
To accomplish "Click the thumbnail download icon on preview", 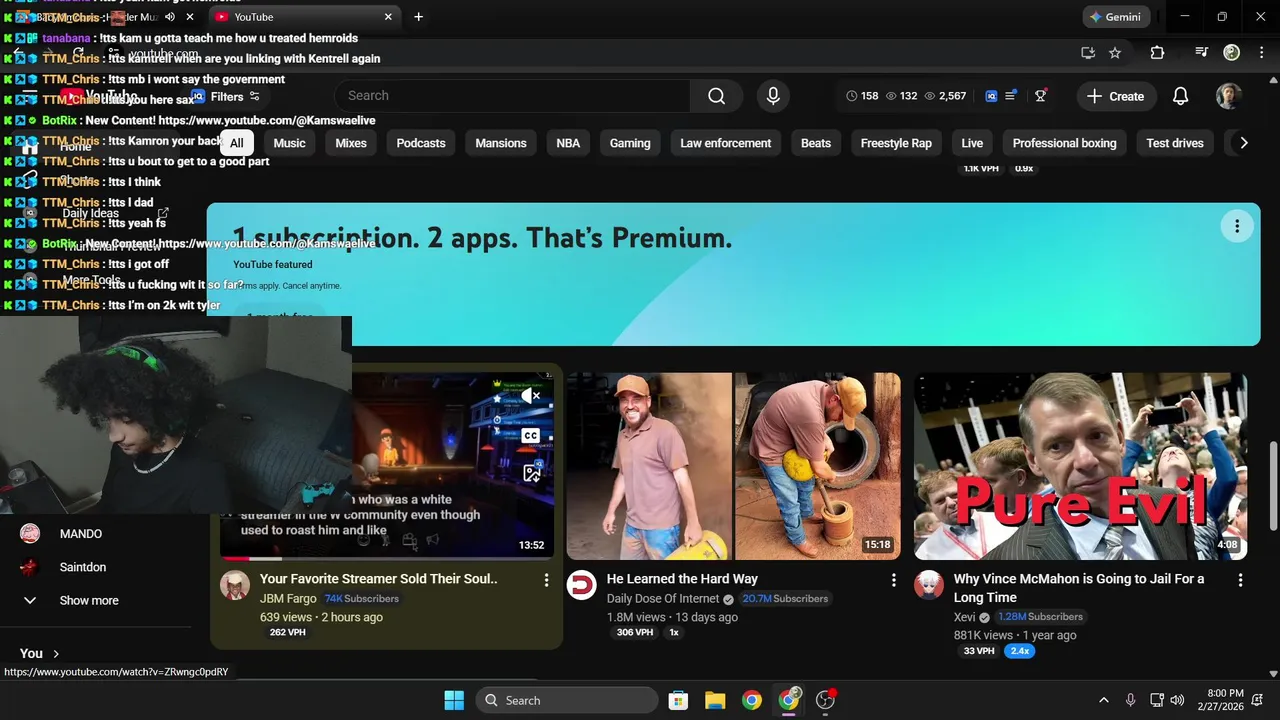I will tap(532, 473).
